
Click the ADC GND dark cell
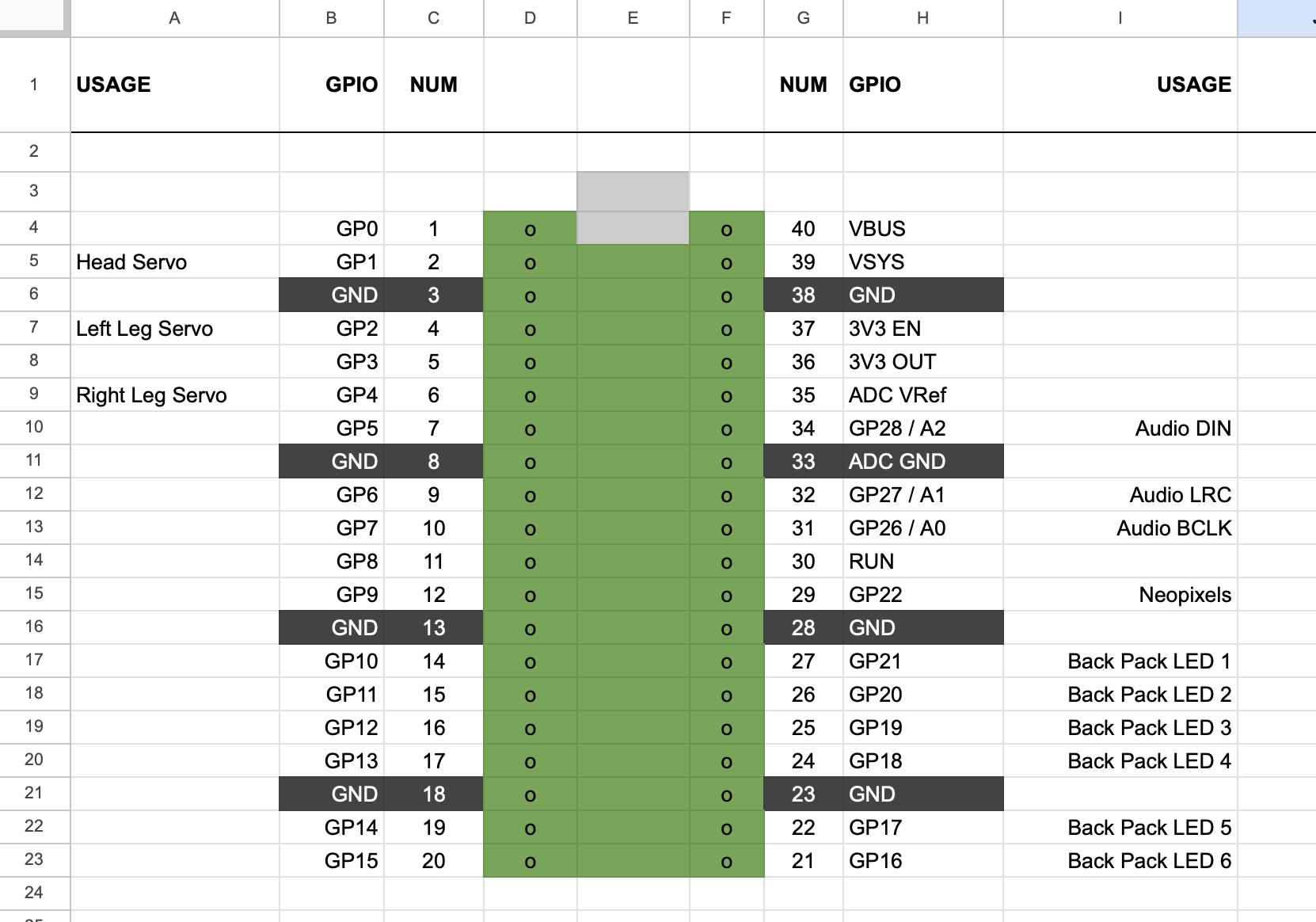point(923,461)
